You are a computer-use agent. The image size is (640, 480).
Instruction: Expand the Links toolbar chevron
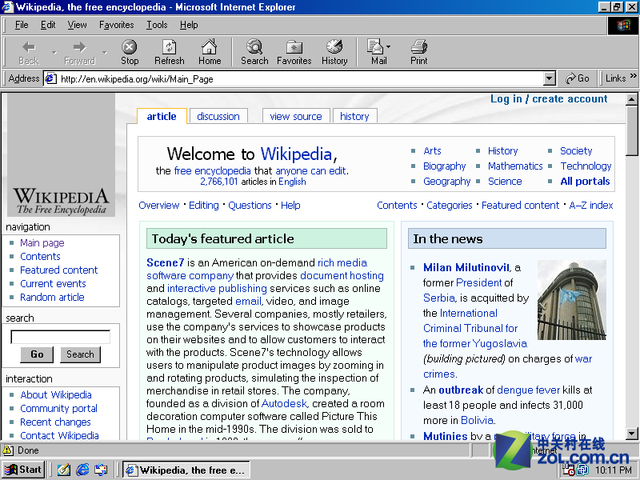[x=632, y=78]
